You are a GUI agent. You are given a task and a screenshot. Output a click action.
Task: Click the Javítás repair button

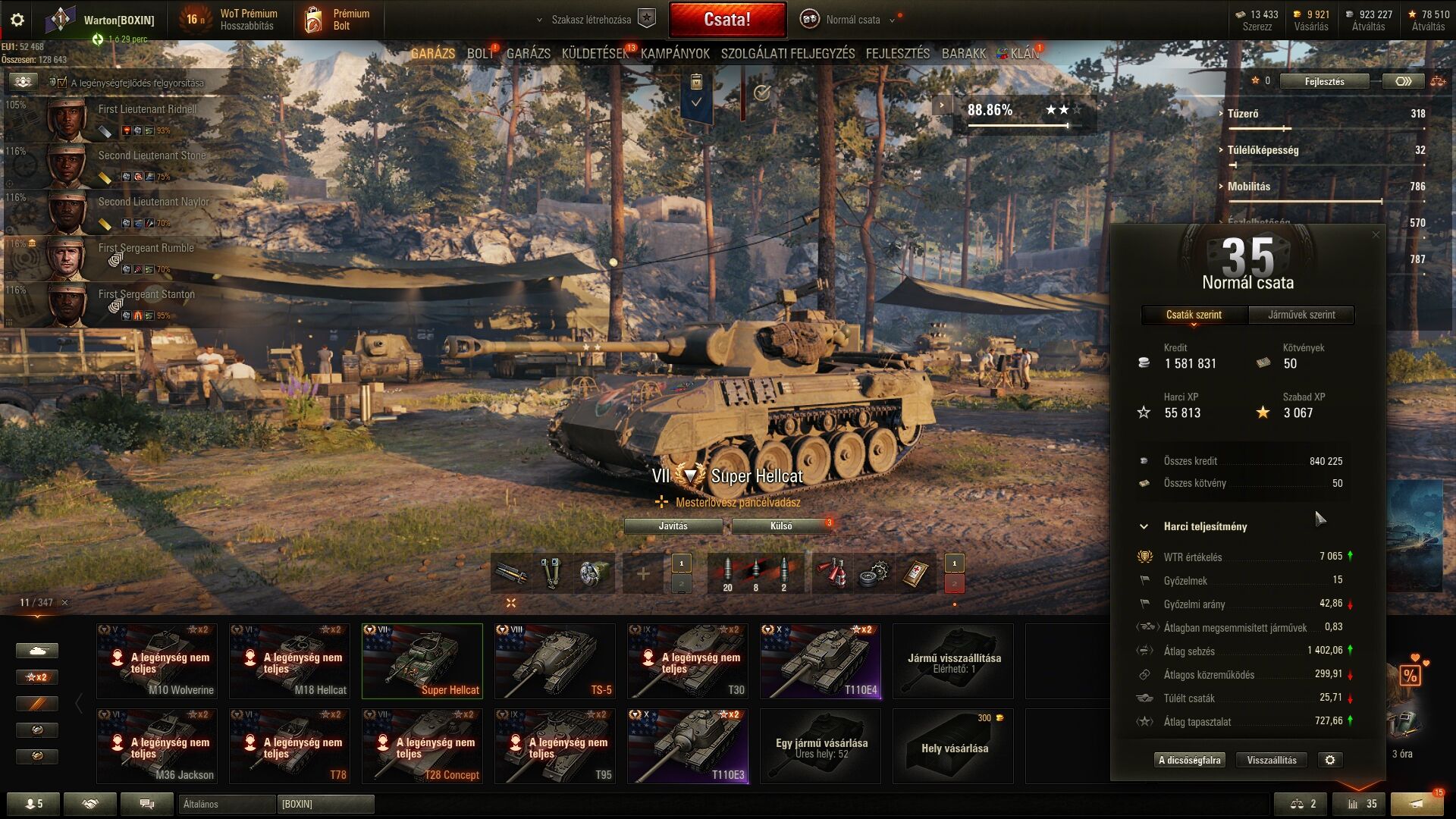tap(673, 526)
